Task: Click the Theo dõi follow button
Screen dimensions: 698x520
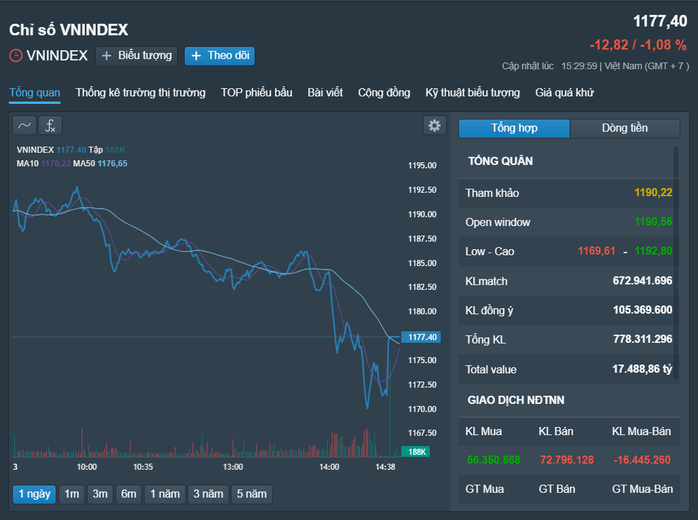Action: (x=220, y=56)
